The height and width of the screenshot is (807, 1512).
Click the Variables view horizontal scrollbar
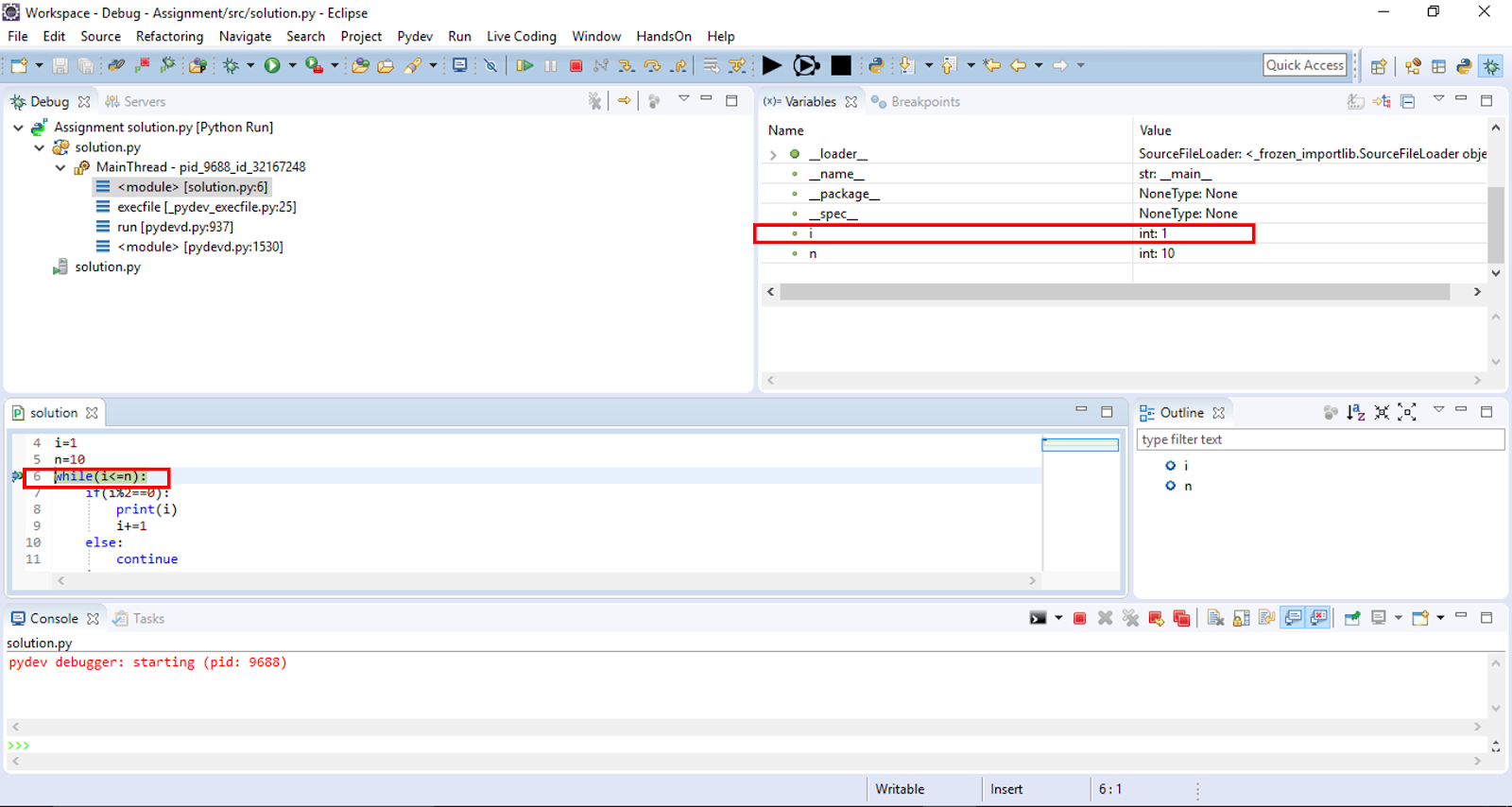[x=1115, y=292]
